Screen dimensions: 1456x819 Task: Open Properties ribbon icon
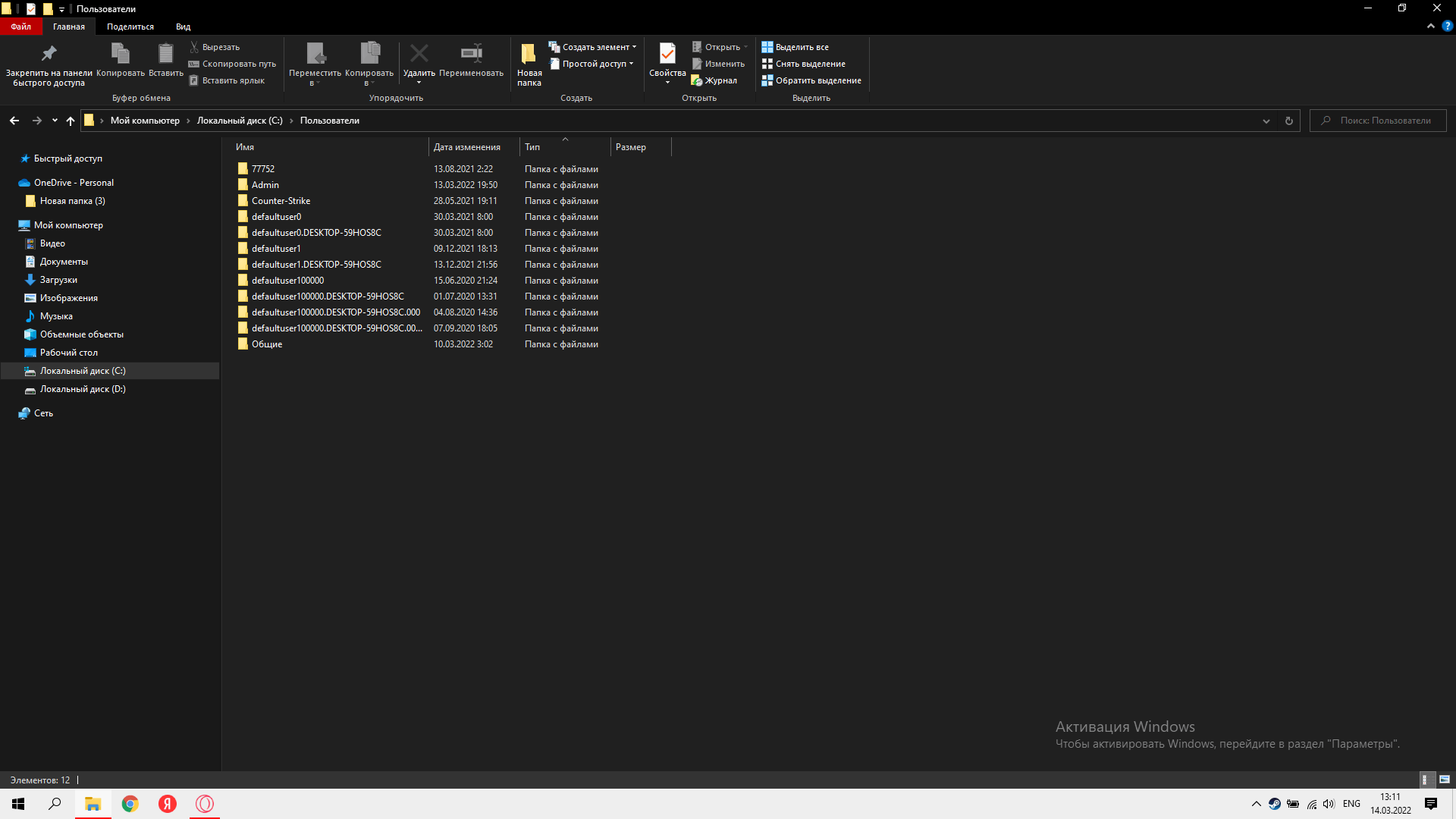(667, 53)
